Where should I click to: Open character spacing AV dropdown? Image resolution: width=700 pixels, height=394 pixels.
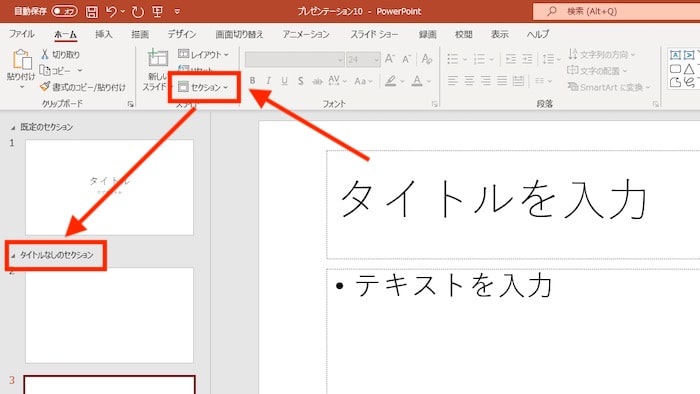click(337, 81)
